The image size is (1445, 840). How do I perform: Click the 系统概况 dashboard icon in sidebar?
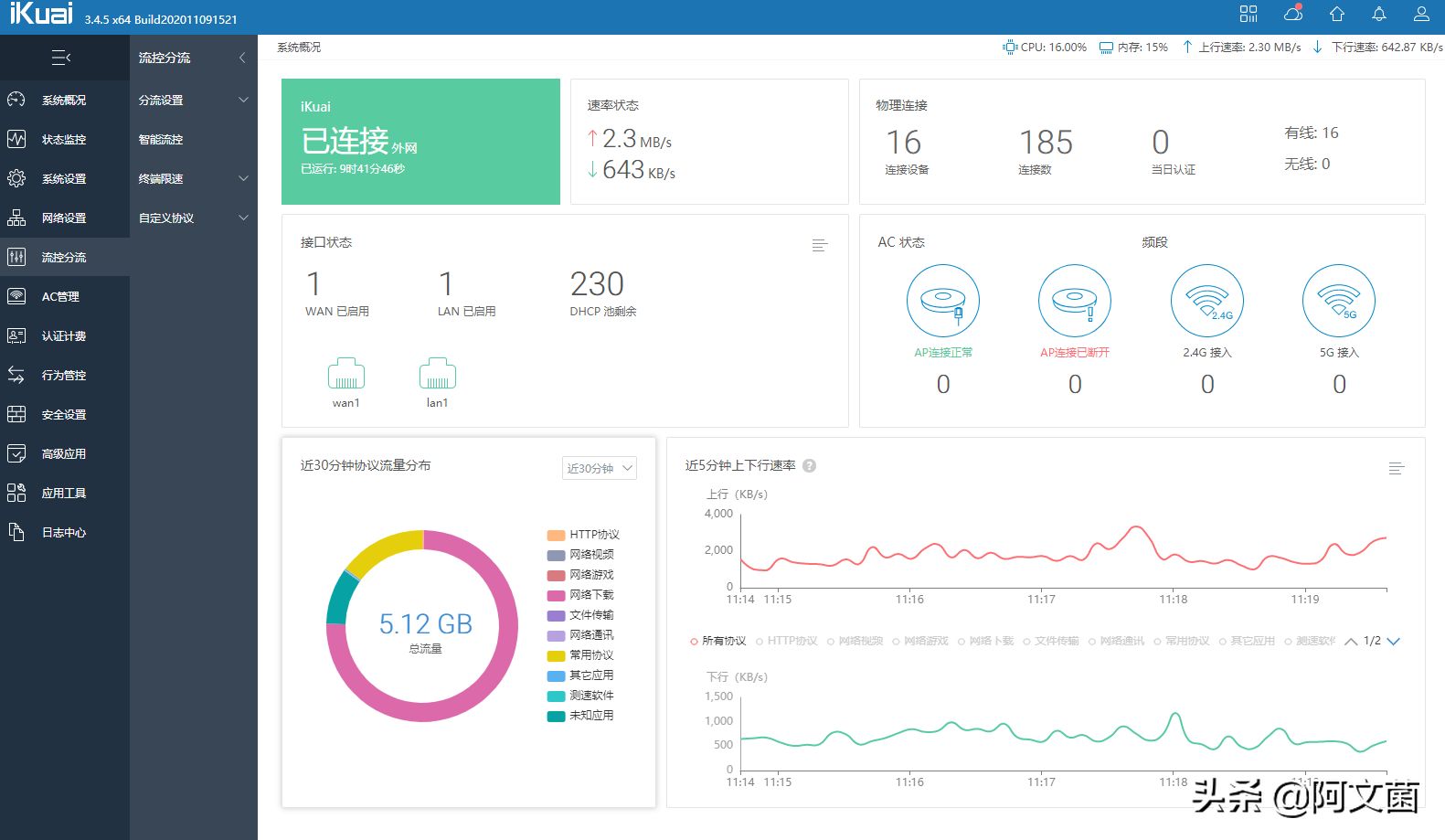[x=16, y=100]
